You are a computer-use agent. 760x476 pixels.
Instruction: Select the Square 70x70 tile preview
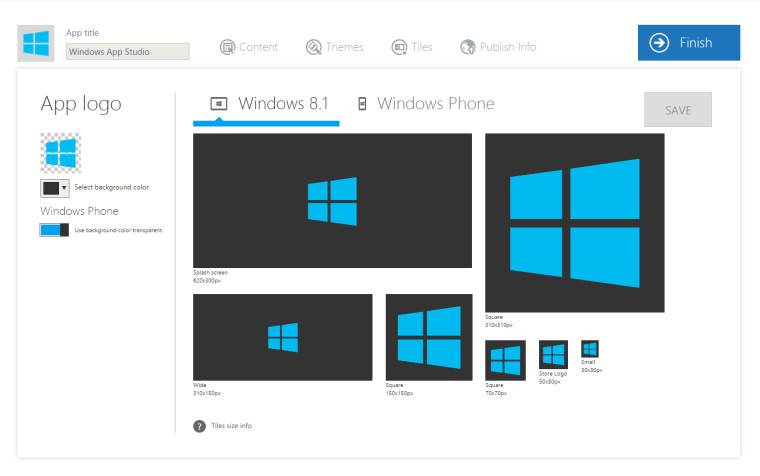(506, 361)
